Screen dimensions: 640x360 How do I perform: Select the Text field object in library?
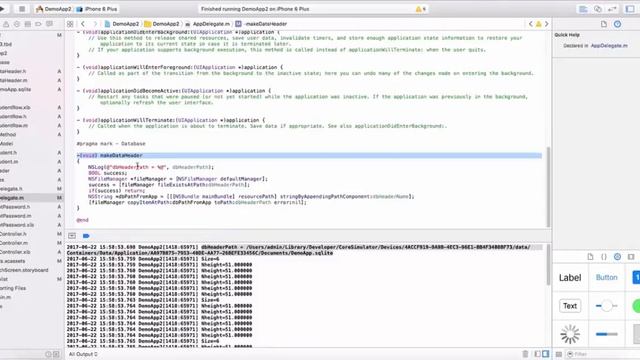(x=570, y=306)
